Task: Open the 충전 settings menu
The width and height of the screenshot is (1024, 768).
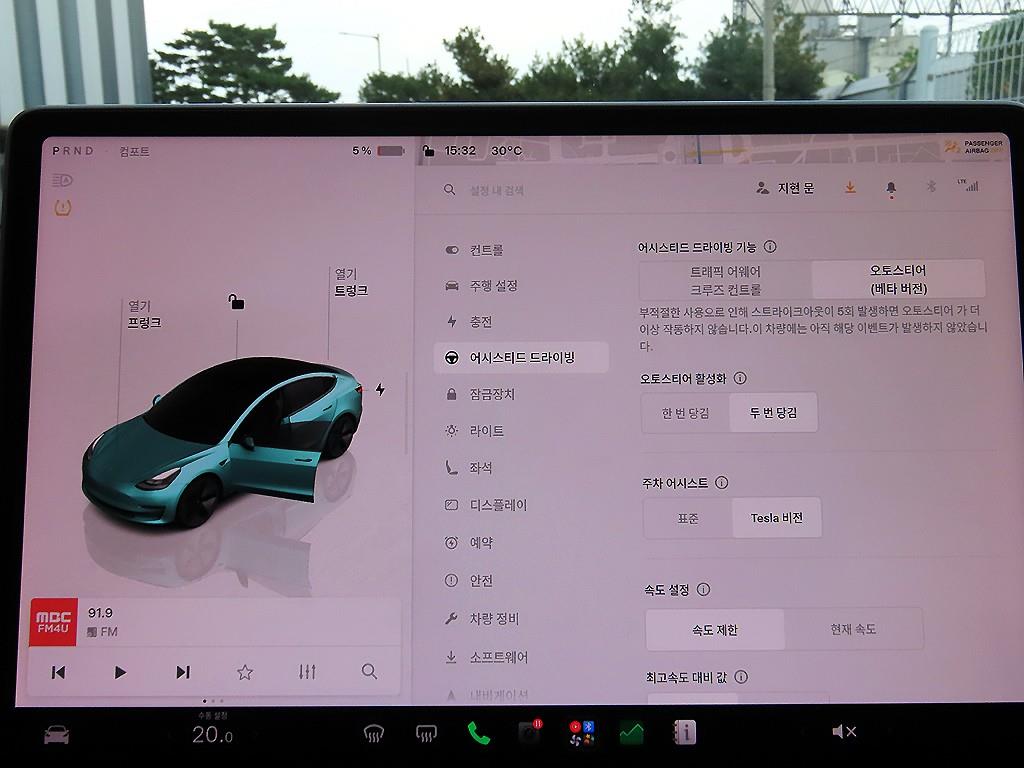Action: click(x=469, y=322)
